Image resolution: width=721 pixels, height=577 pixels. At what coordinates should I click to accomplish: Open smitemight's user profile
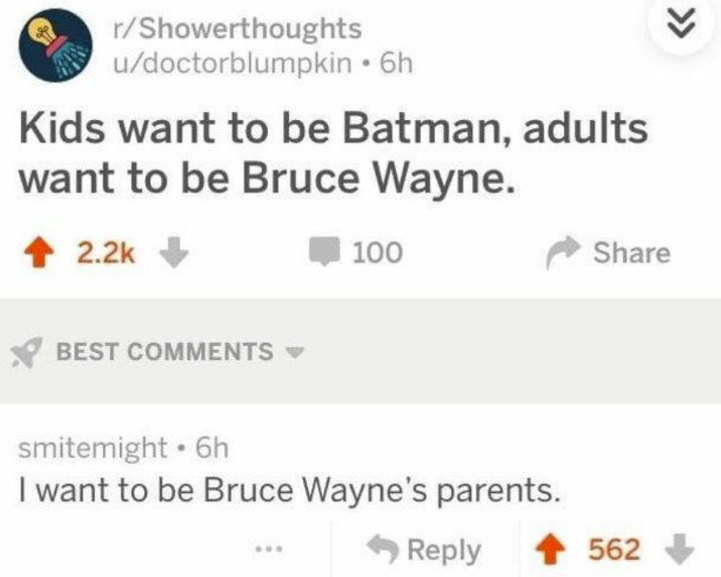[93, 447]
